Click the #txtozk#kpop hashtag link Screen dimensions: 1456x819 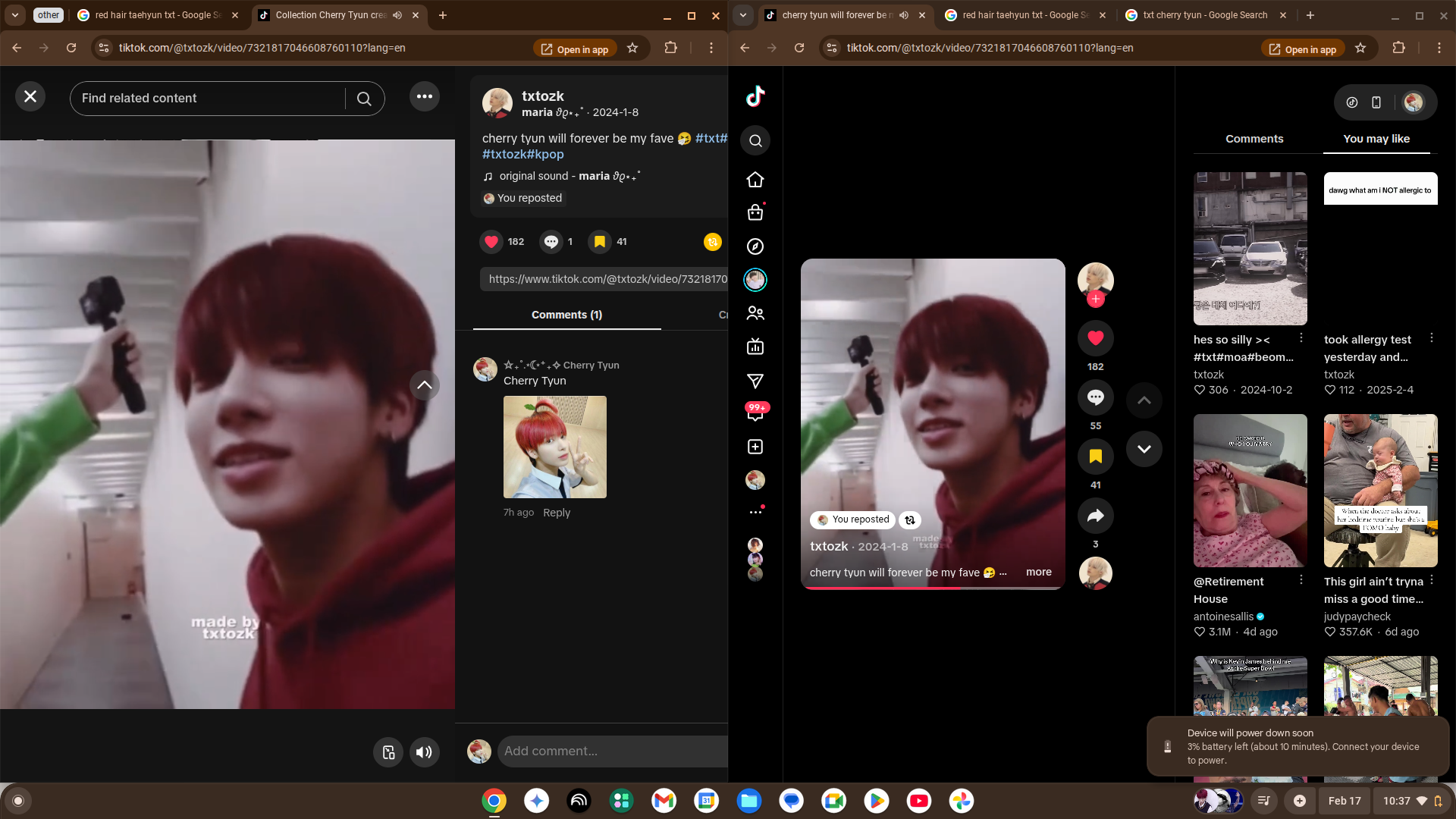522,154
